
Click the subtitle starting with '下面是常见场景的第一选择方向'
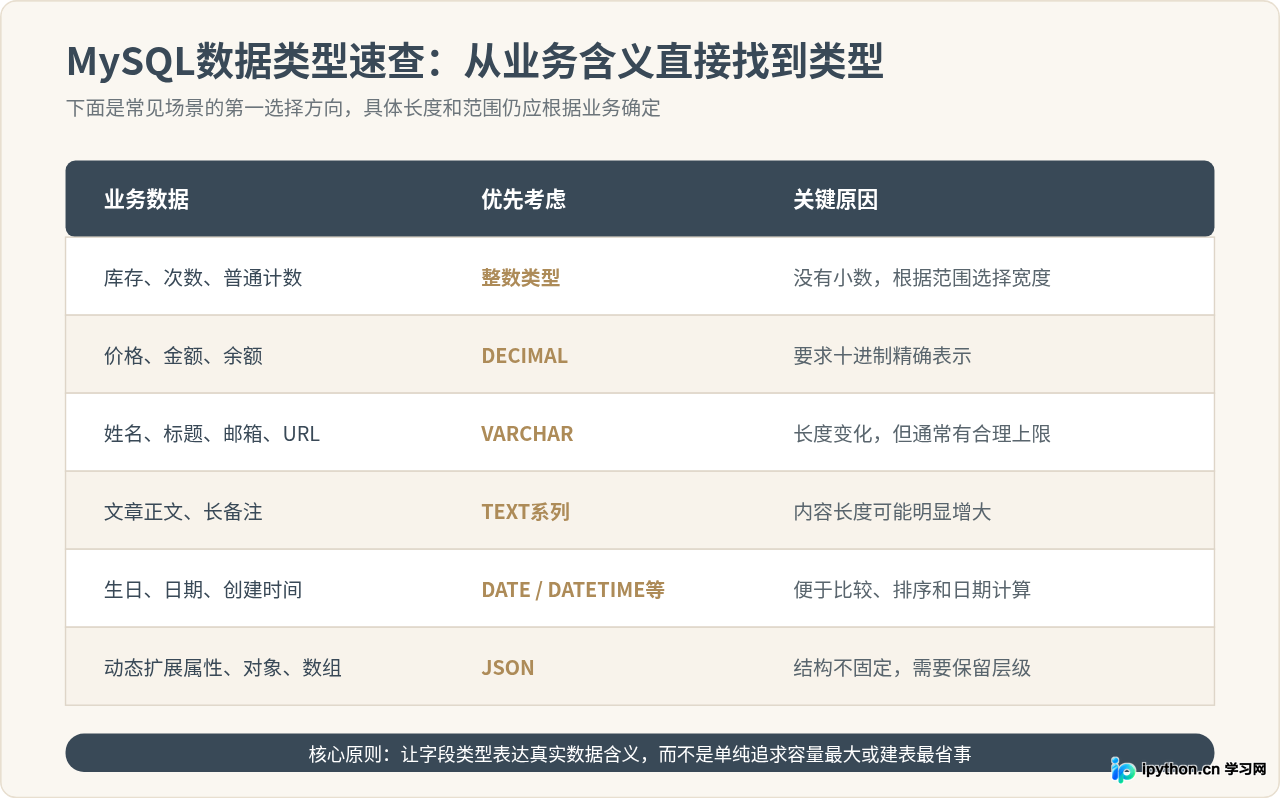click(363, 108)
